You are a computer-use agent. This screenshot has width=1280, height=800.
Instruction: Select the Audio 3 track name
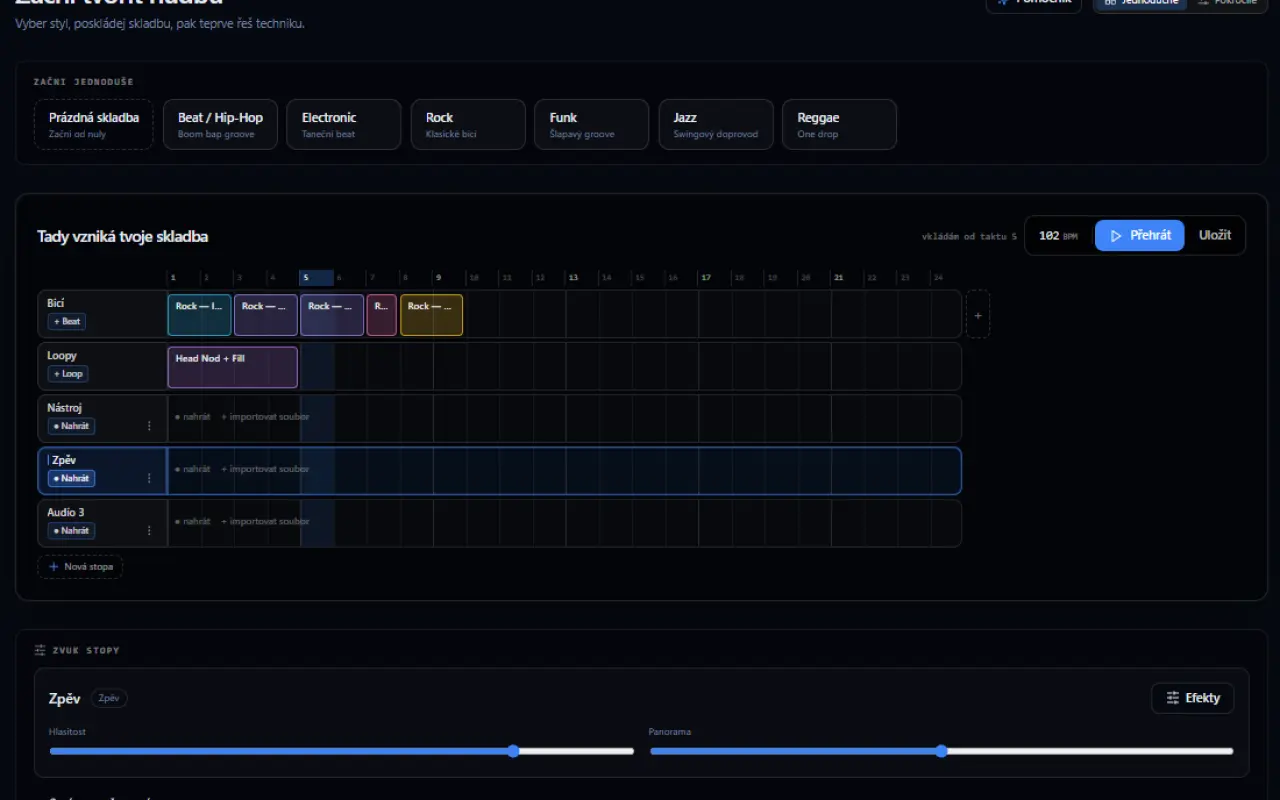pyautogui.click(x=66, y=512)
